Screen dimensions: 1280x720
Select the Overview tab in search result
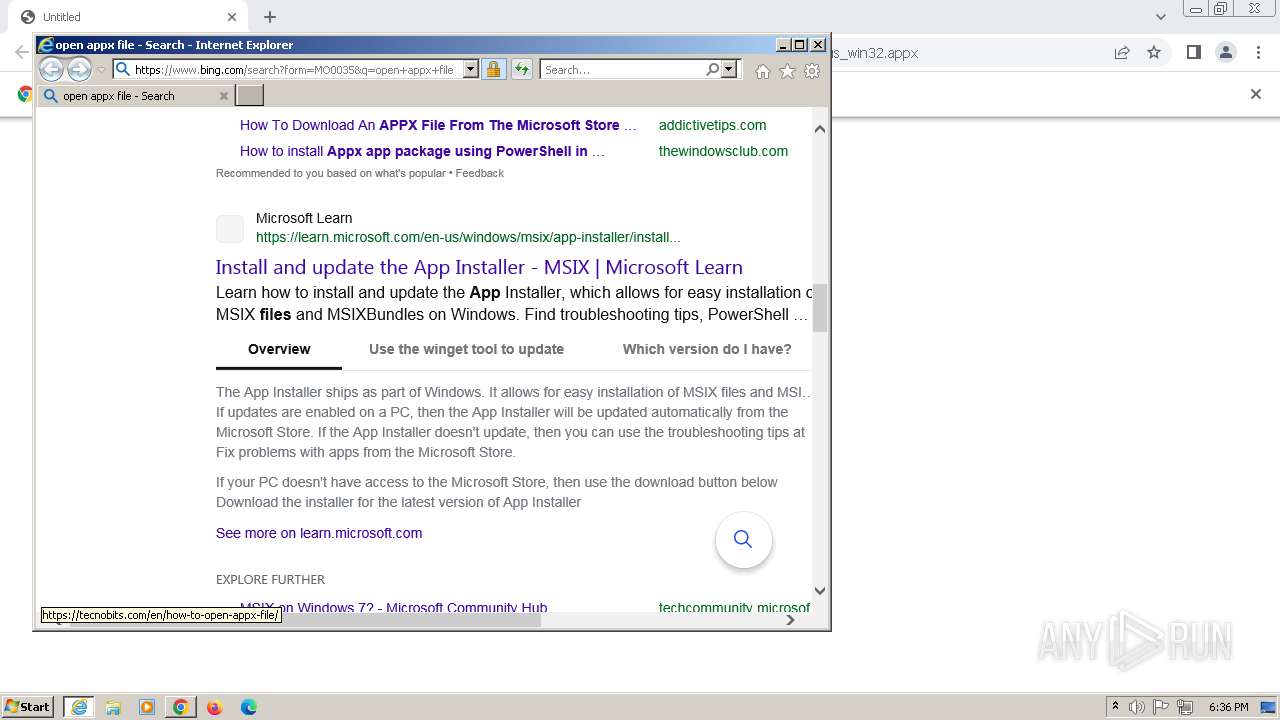279,349
